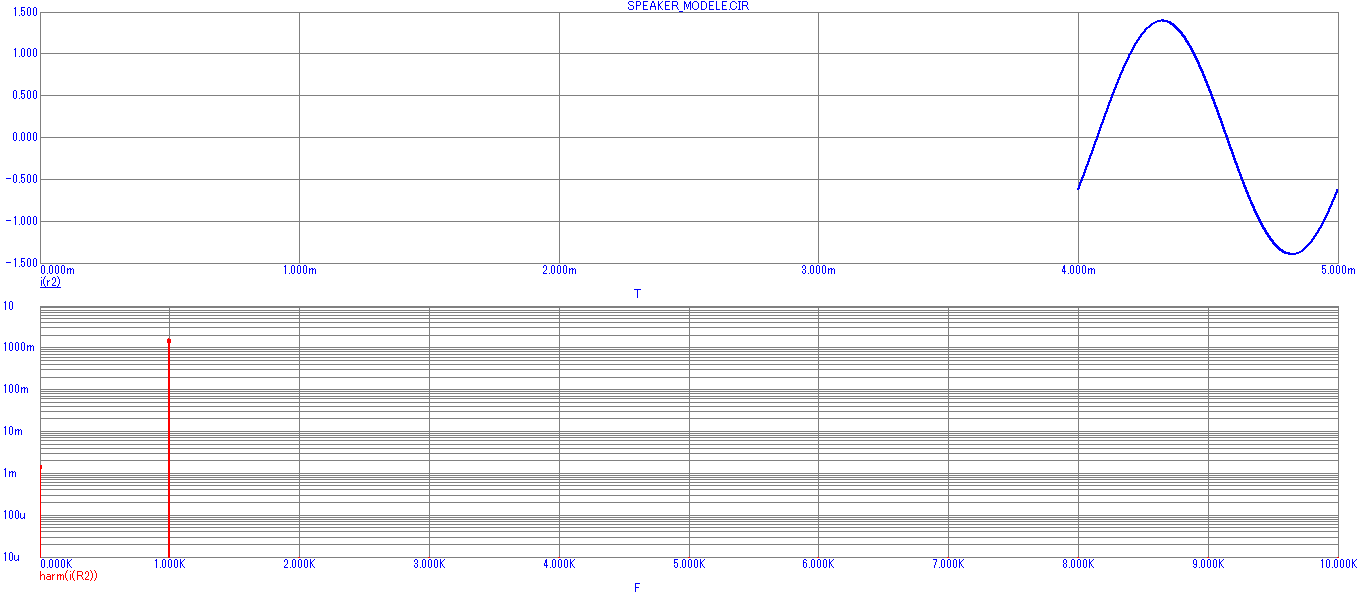This screenshot has width=1362, height=599.
Task: Click the -1.500 current axis value
Action: (24, 263)
